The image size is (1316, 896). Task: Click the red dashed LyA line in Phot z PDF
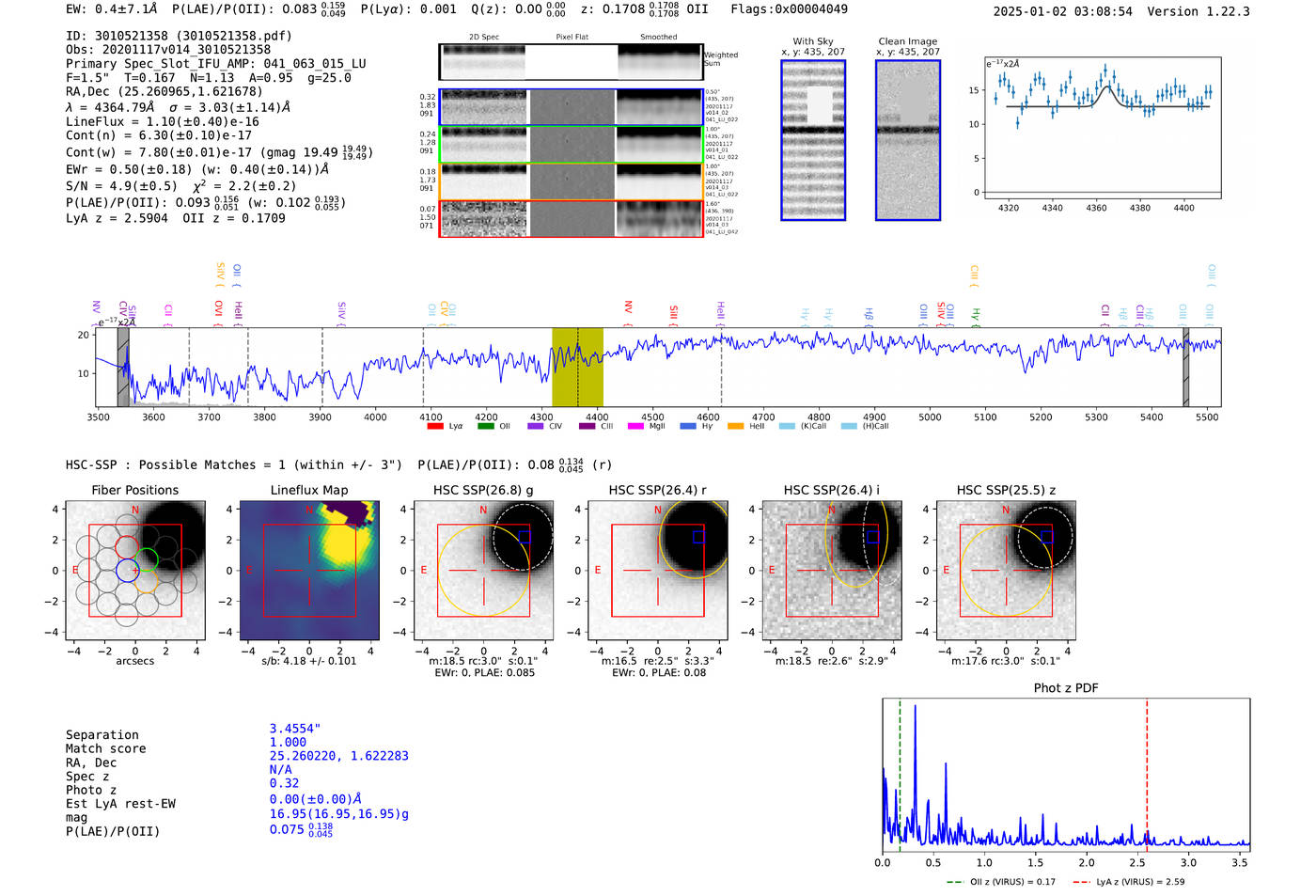[x=1147, y=775]
